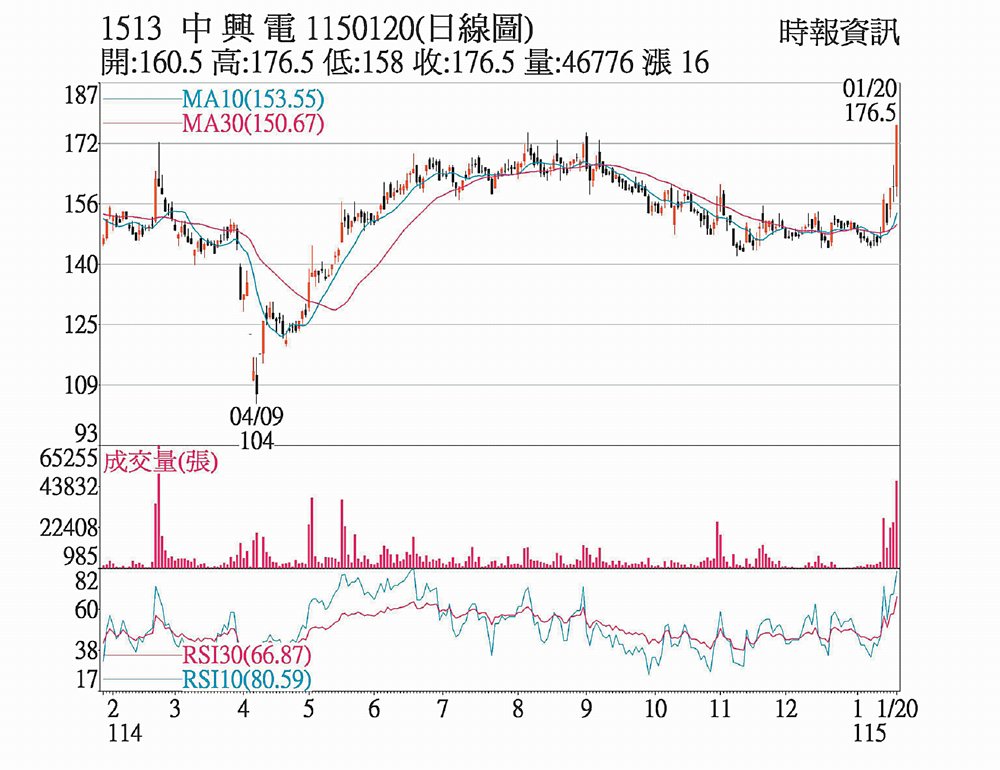Select the 04/09 104 low price annotation
This screenshot has height=770, width=1000.
click(252, 426)
